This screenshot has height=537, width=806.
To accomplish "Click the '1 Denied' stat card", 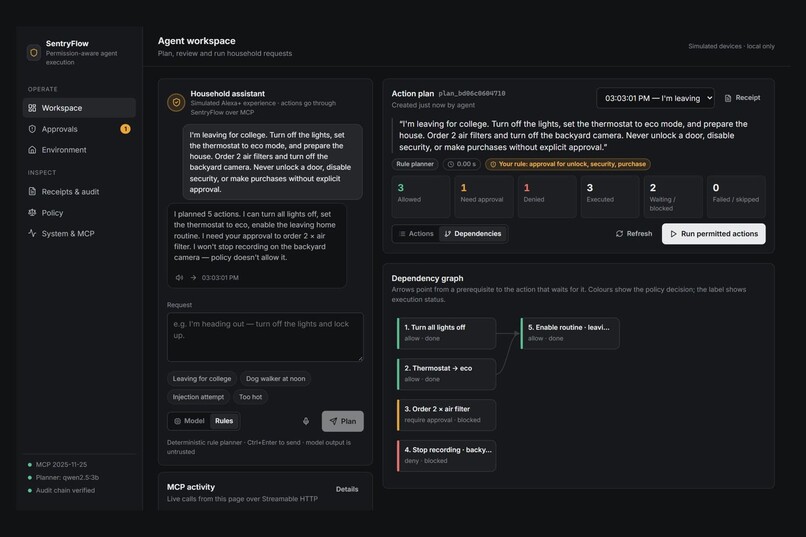I will tap(547, 196).
